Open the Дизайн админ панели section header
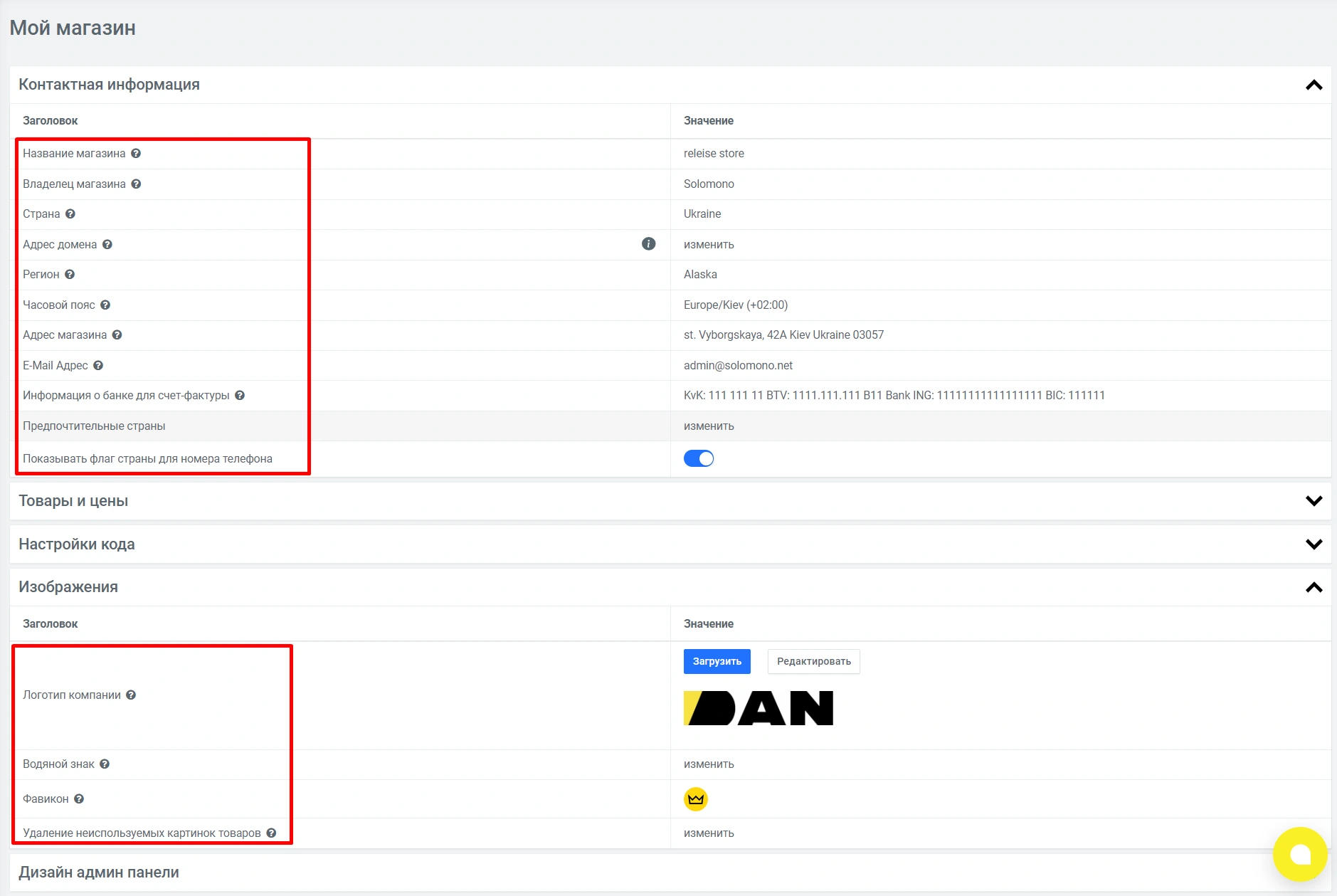 99,873
